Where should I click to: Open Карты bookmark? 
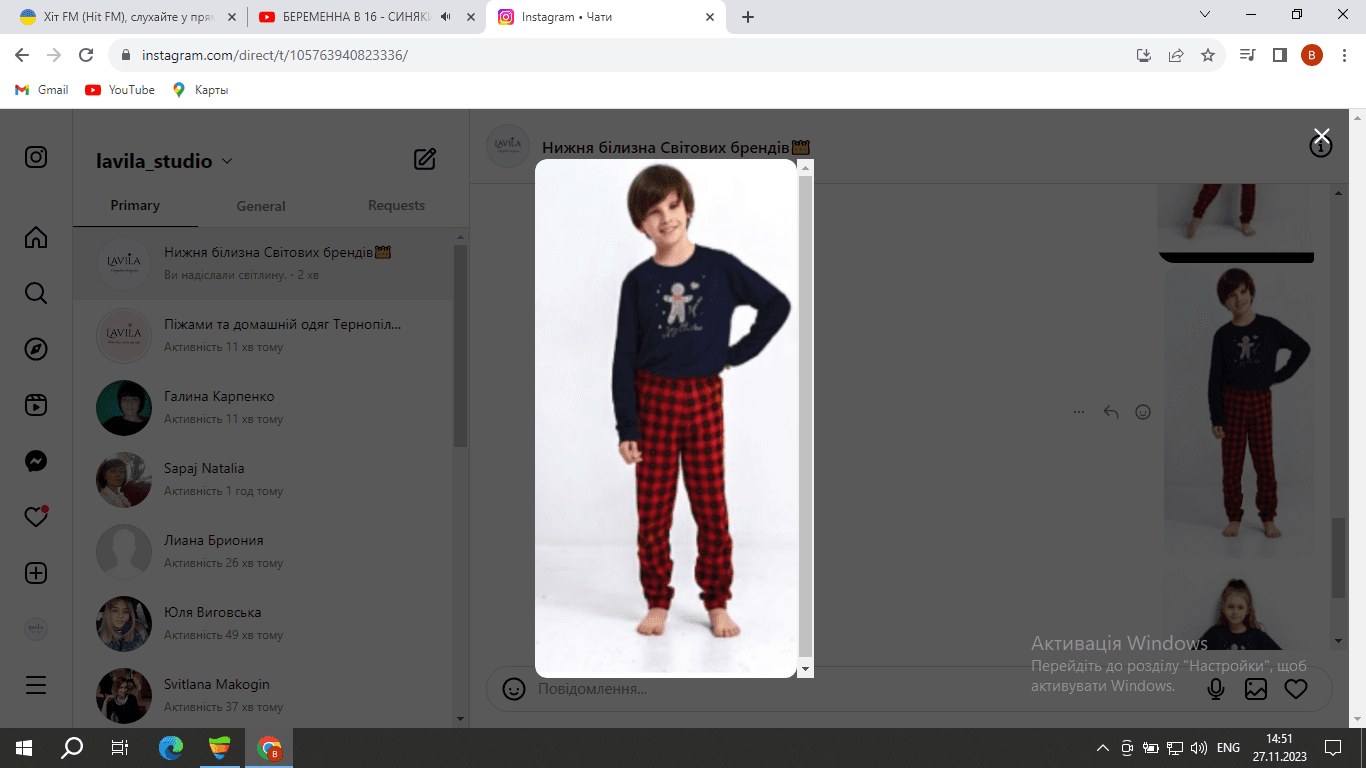pos(200,90)
